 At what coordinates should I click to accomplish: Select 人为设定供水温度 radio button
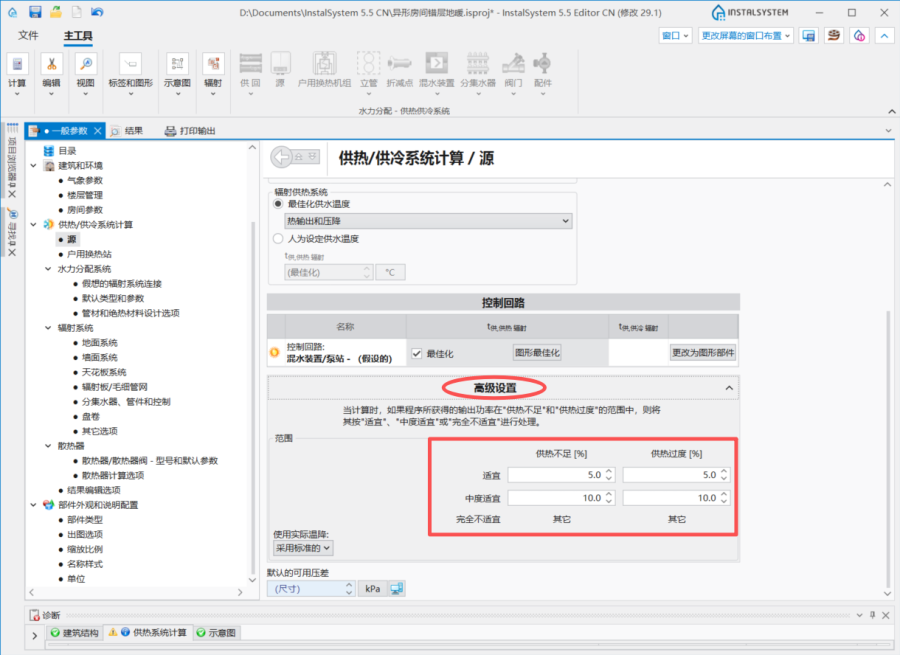(279, 239)
